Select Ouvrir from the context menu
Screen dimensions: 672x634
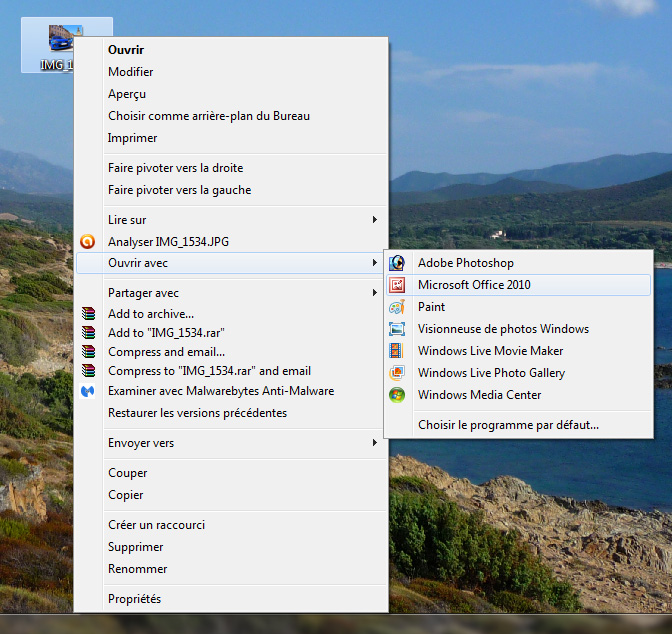tap(126, 49)
